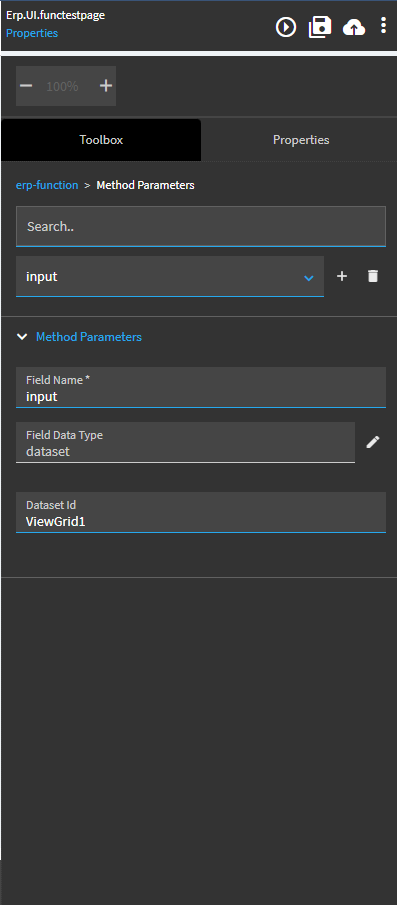Click the Properties link under page title

pyautogui.click(x=32, y=33)
